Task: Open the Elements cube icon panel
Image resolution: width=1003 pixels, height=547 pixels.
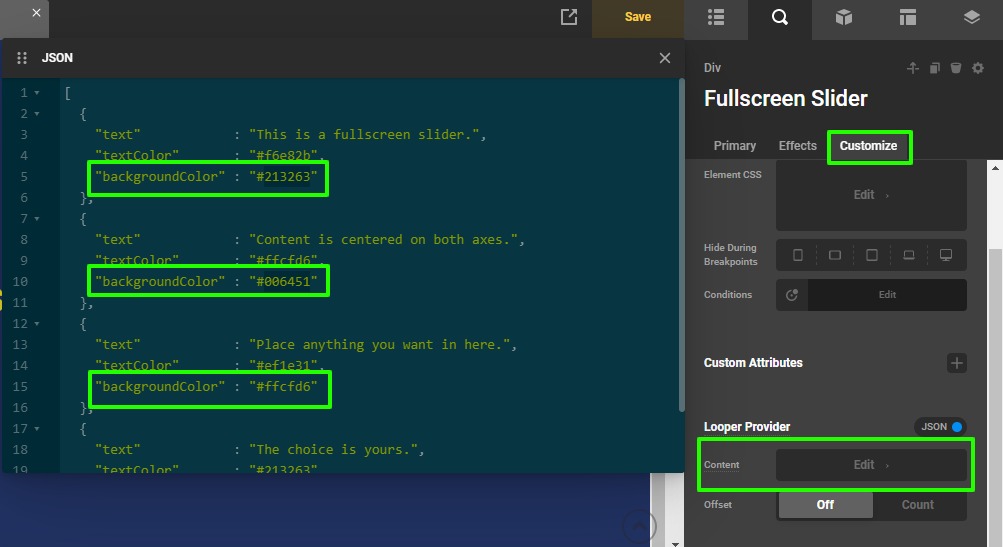Action: coord(844,17)
